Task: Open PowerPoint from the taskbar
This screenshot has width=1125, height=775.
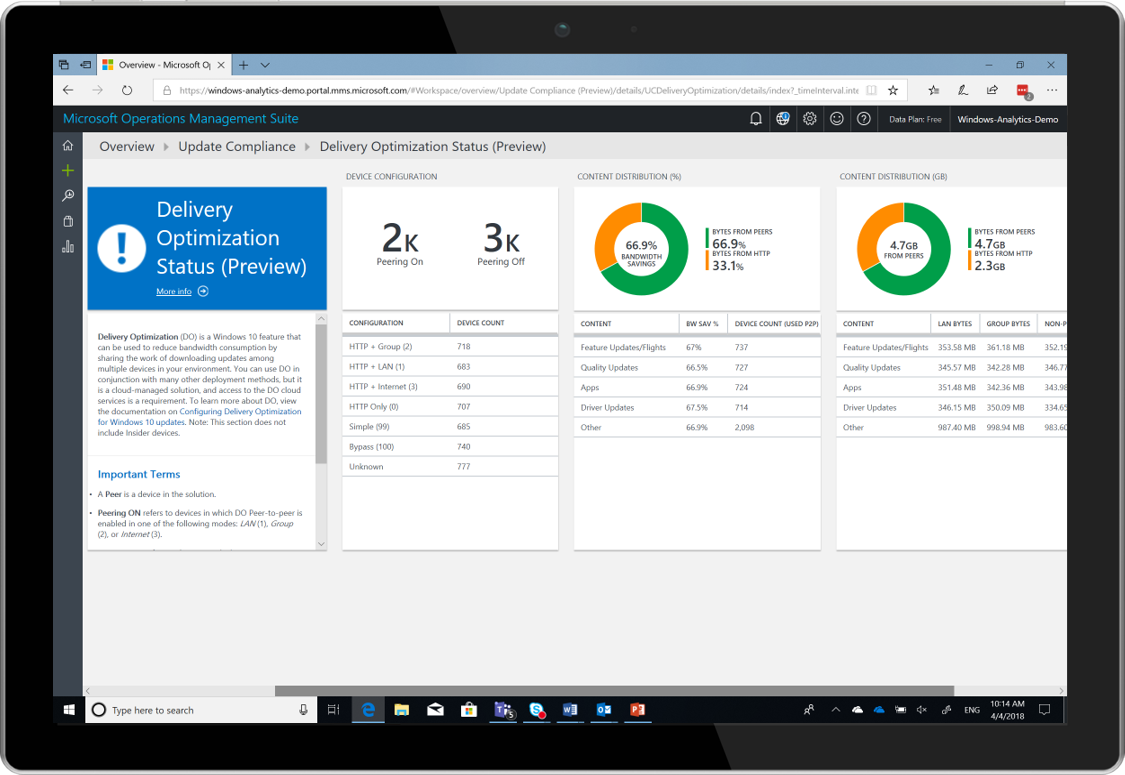Action: pyautogui.click(x=638, y=710)
